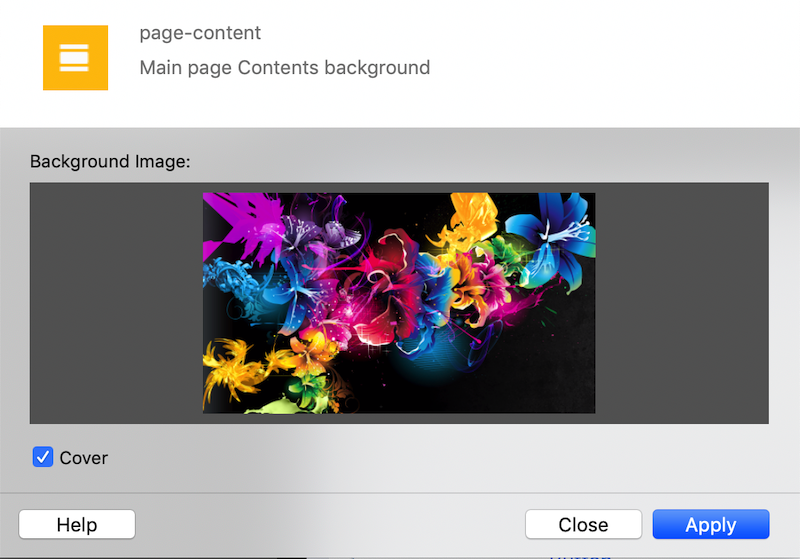Click the empty dark area left of the image
Image resolution: width=800 pixels, height=559 pixels.
pyautogui.click(x=115, y=303)
